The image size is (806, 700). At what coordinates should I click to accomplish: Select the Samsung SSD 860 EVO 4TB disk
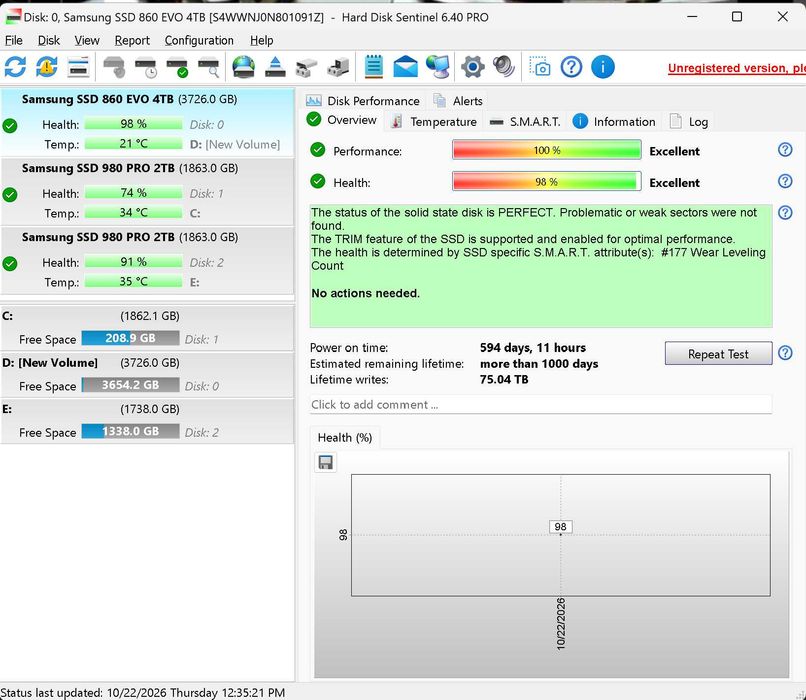click(148, 122)
